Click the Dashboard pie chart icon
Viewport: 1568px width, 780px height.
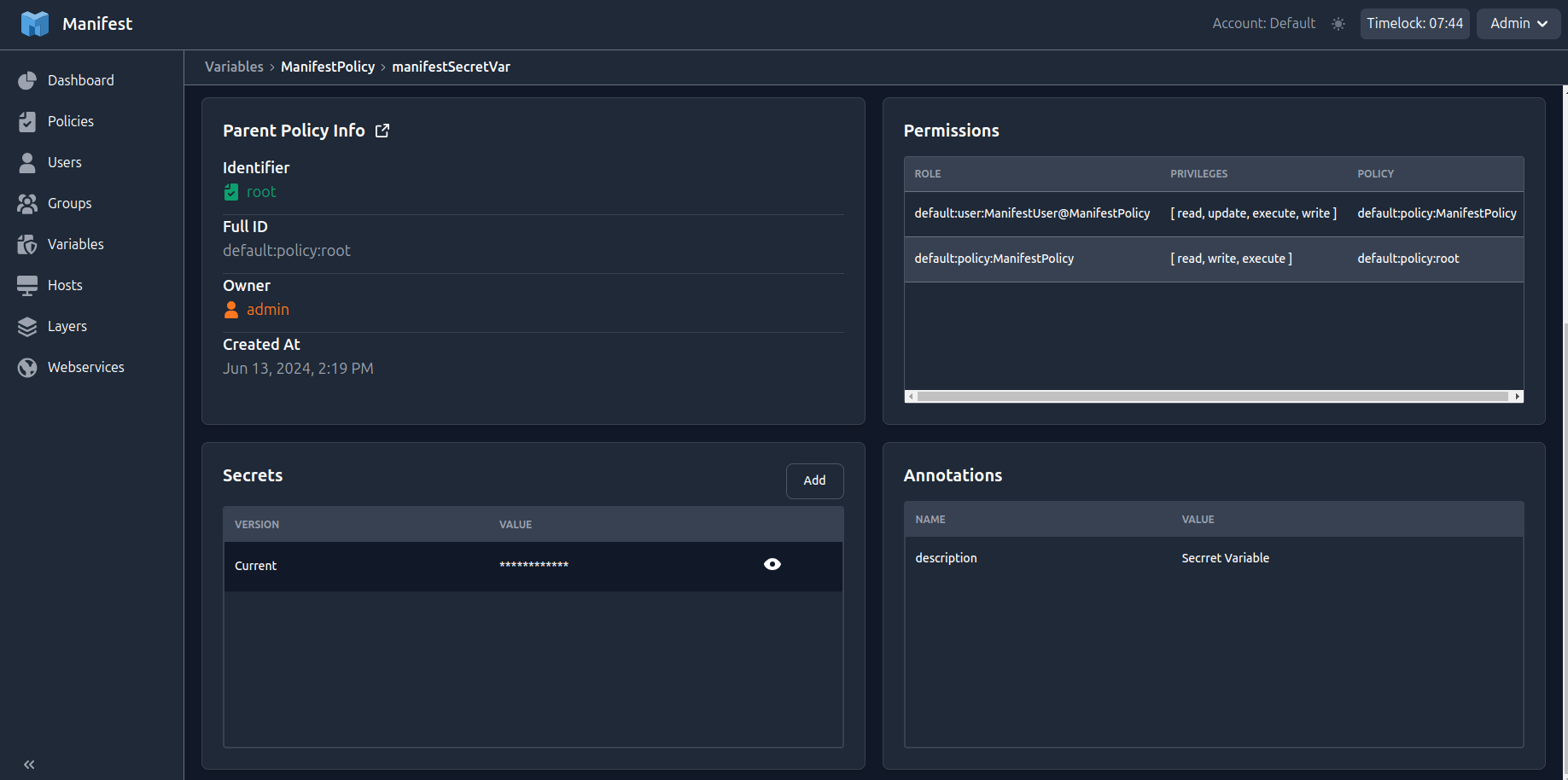point(27,80)
